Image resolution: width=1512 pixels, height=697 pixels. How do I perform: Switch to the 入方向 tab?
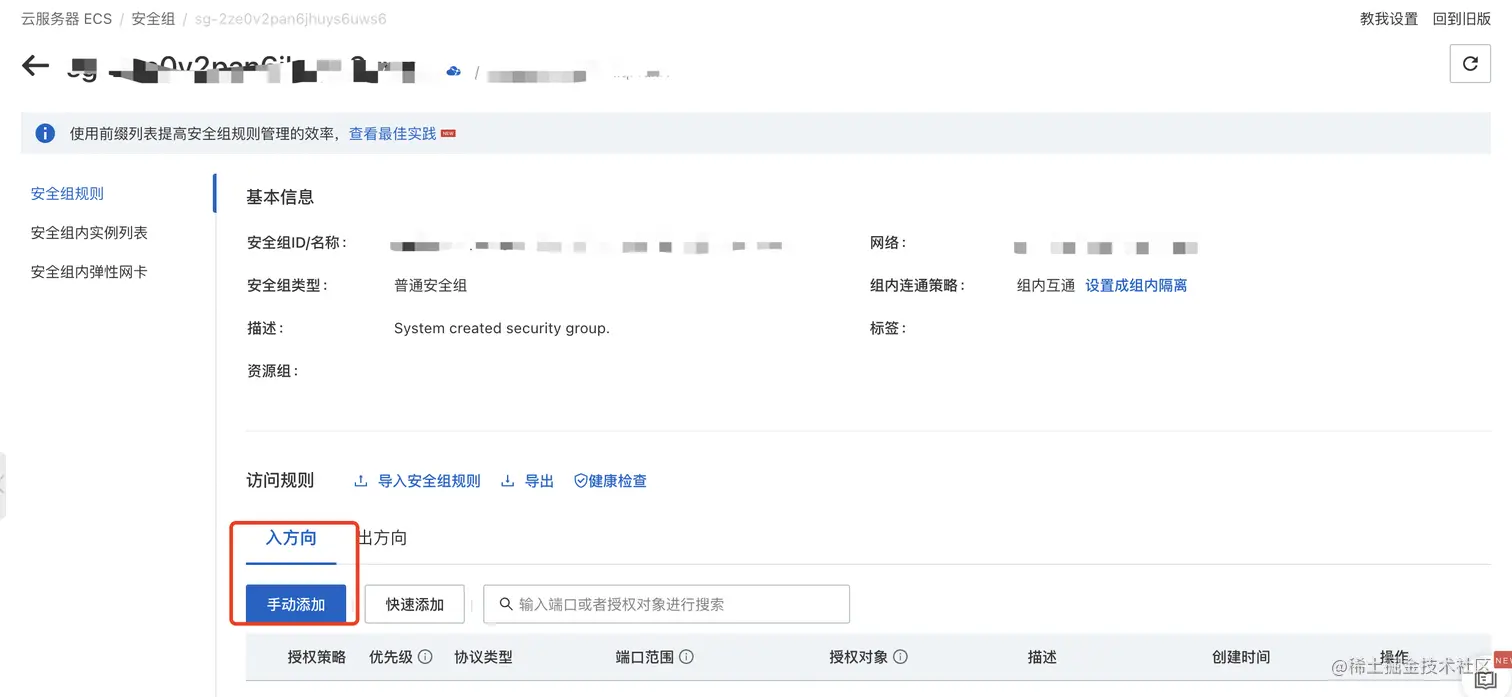(x=291, y=538)
